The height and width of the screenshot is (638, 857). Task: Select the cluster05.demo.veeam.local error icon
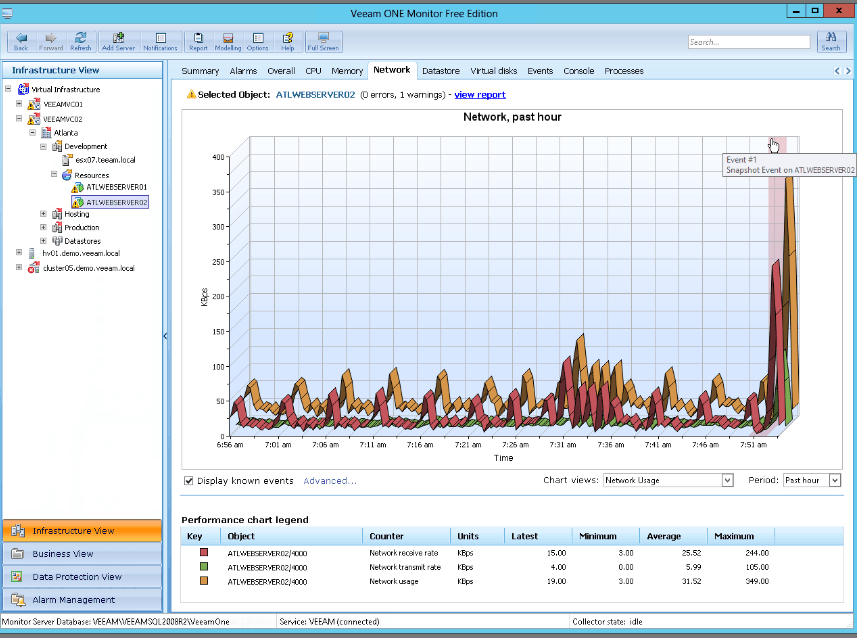coord(34,268)
